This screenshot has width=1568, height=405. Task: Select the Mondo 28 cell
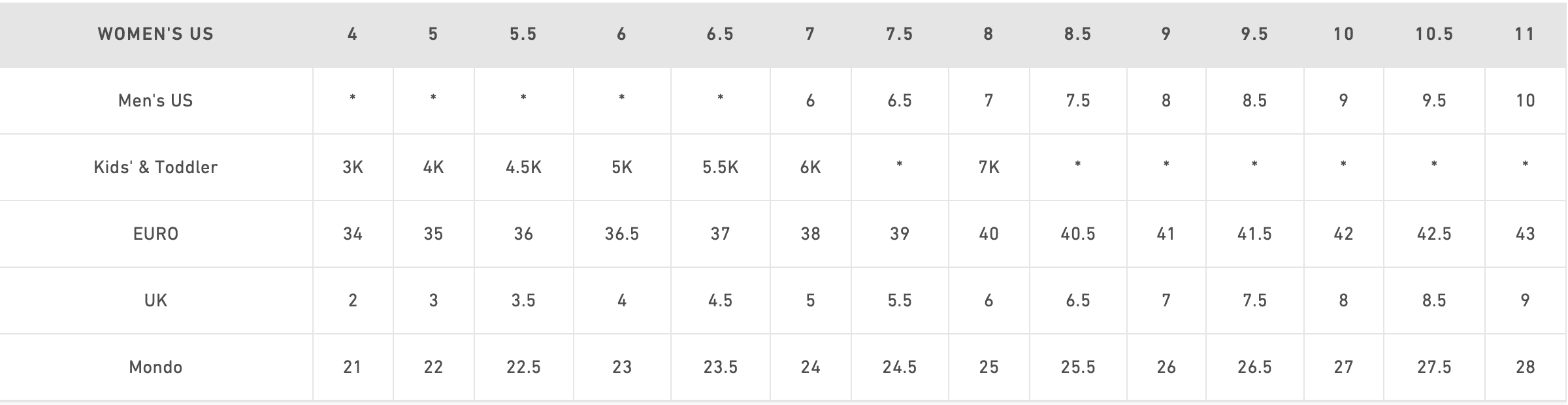coord(1526,367)
